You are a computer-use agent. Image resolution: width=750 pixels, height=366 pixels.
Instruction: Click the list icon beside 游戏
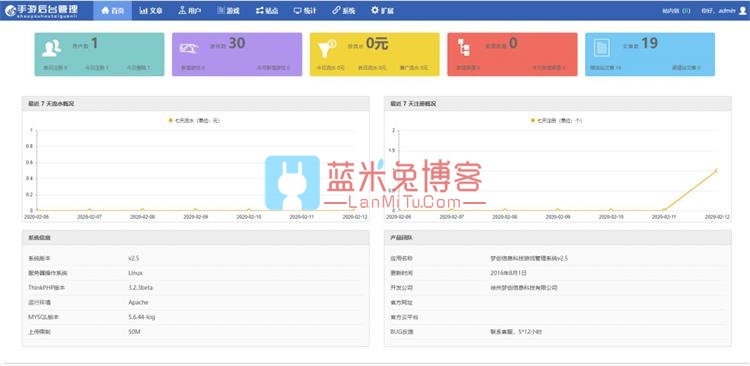(x=221, y=10)
